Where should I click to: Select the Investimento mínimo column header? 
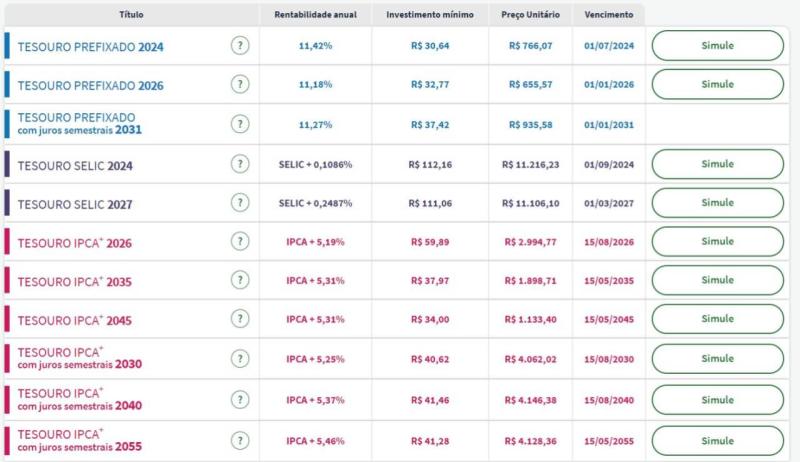coord(430,15)
